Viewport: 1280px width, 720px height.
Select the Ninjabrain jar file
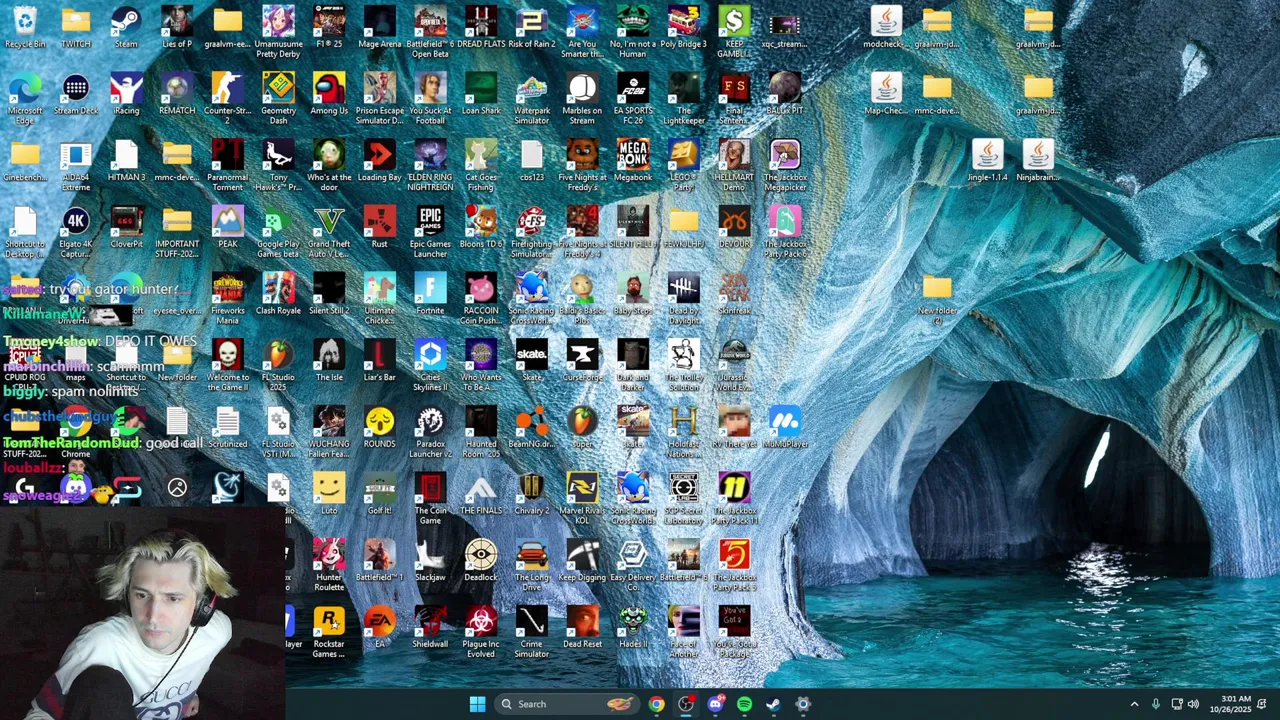pos(1038,161)
